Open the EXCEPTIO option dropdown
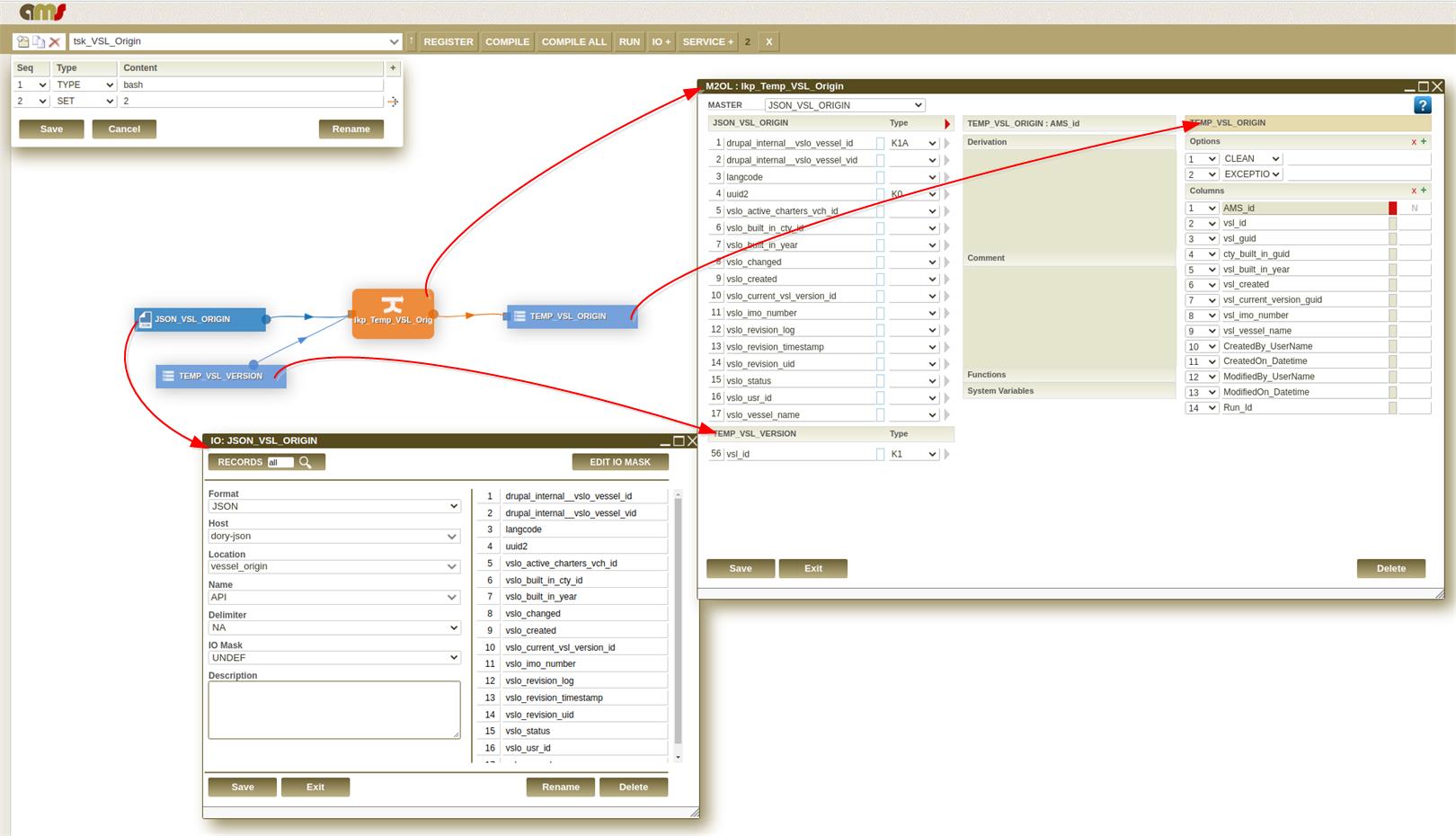The width and height of the screenshot is (1456, 836). click(x=1251, y=174)
